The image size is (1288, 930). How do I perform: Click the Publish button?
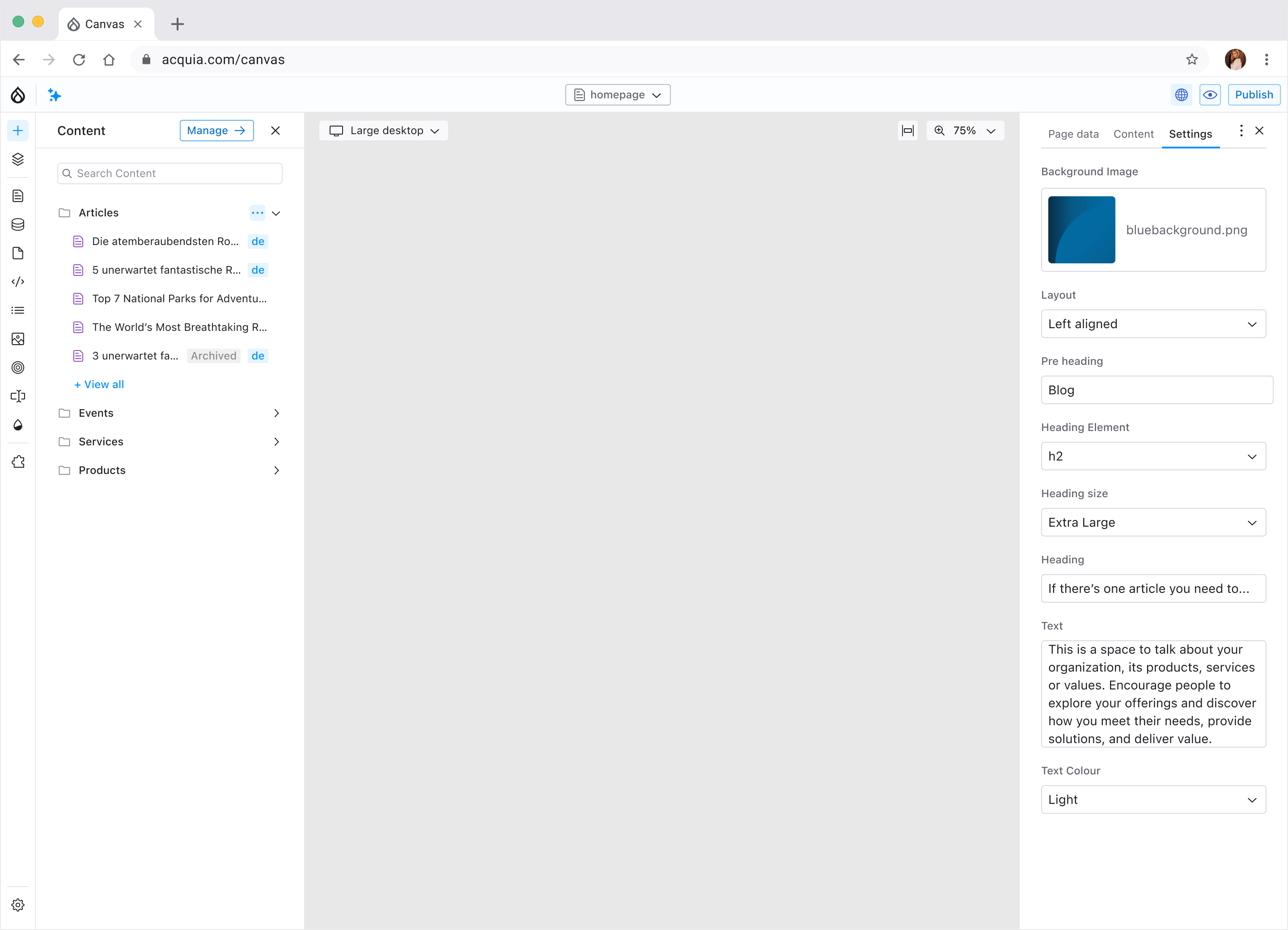point(1254,95)
